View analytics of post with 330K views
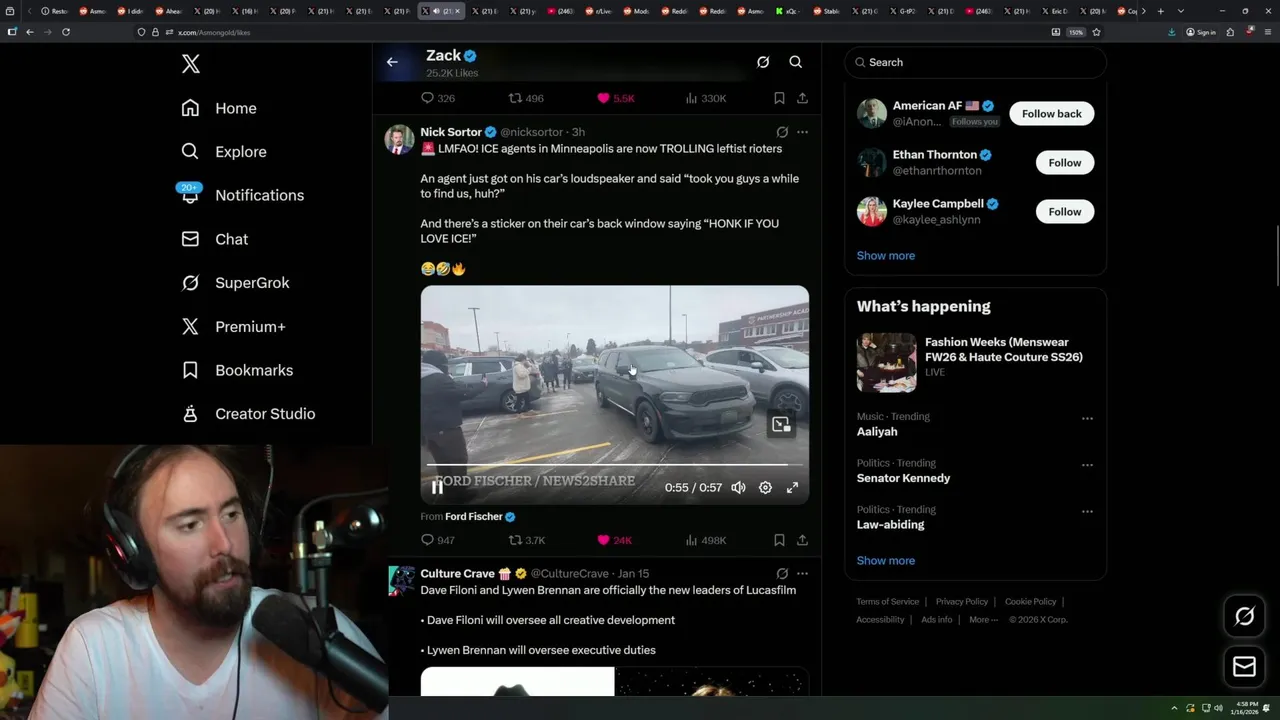Screen dimensions: 1280x720 click(x=705, y=98)
